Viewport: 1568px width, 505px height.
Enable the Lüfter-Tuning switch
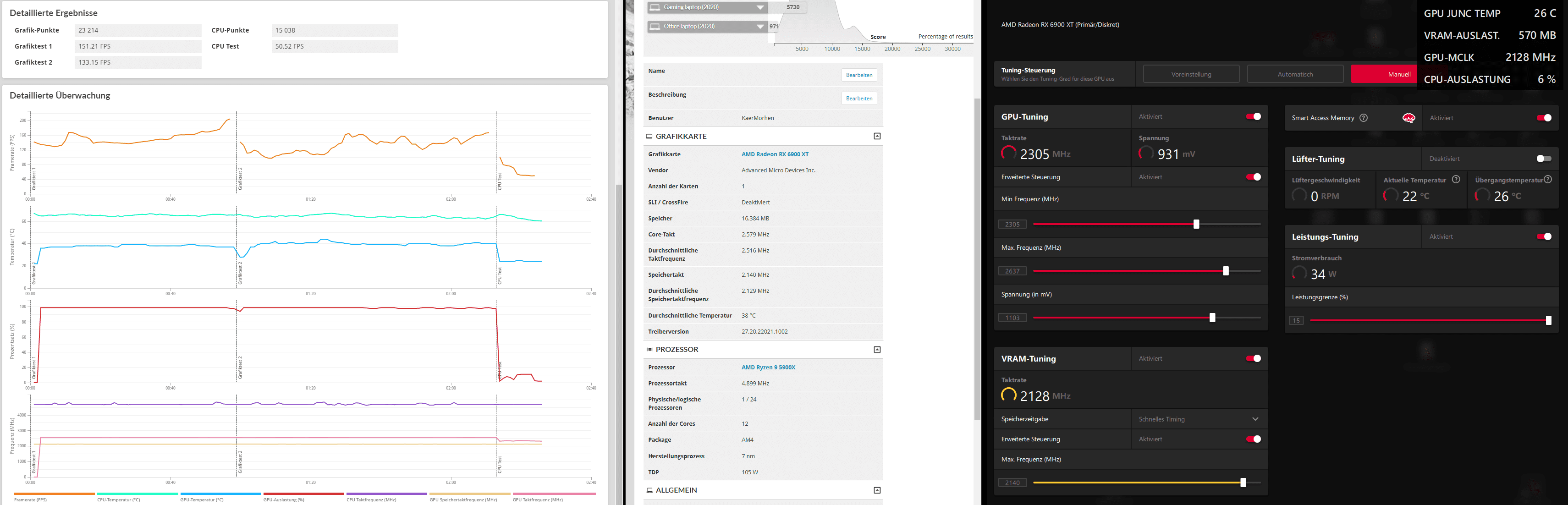[x=1544, y=159]
